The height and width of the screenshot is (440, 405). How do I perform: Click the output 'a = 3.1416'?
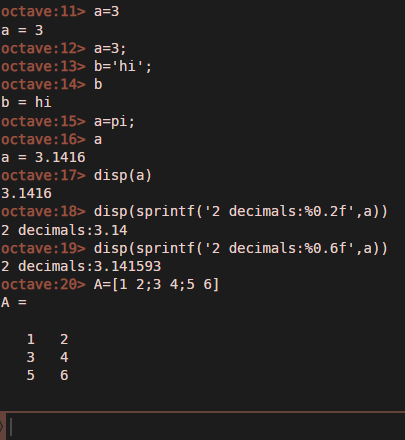[43, 157]
